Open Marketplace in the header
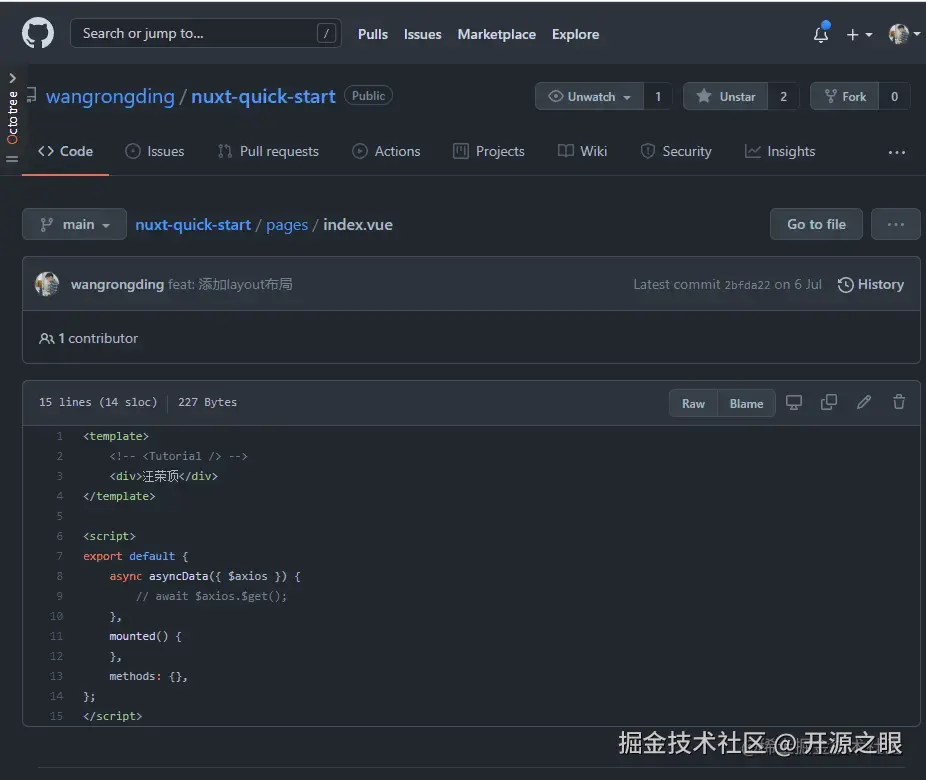The width and height of the screenshot is (926, 780). tap(497, 34)
